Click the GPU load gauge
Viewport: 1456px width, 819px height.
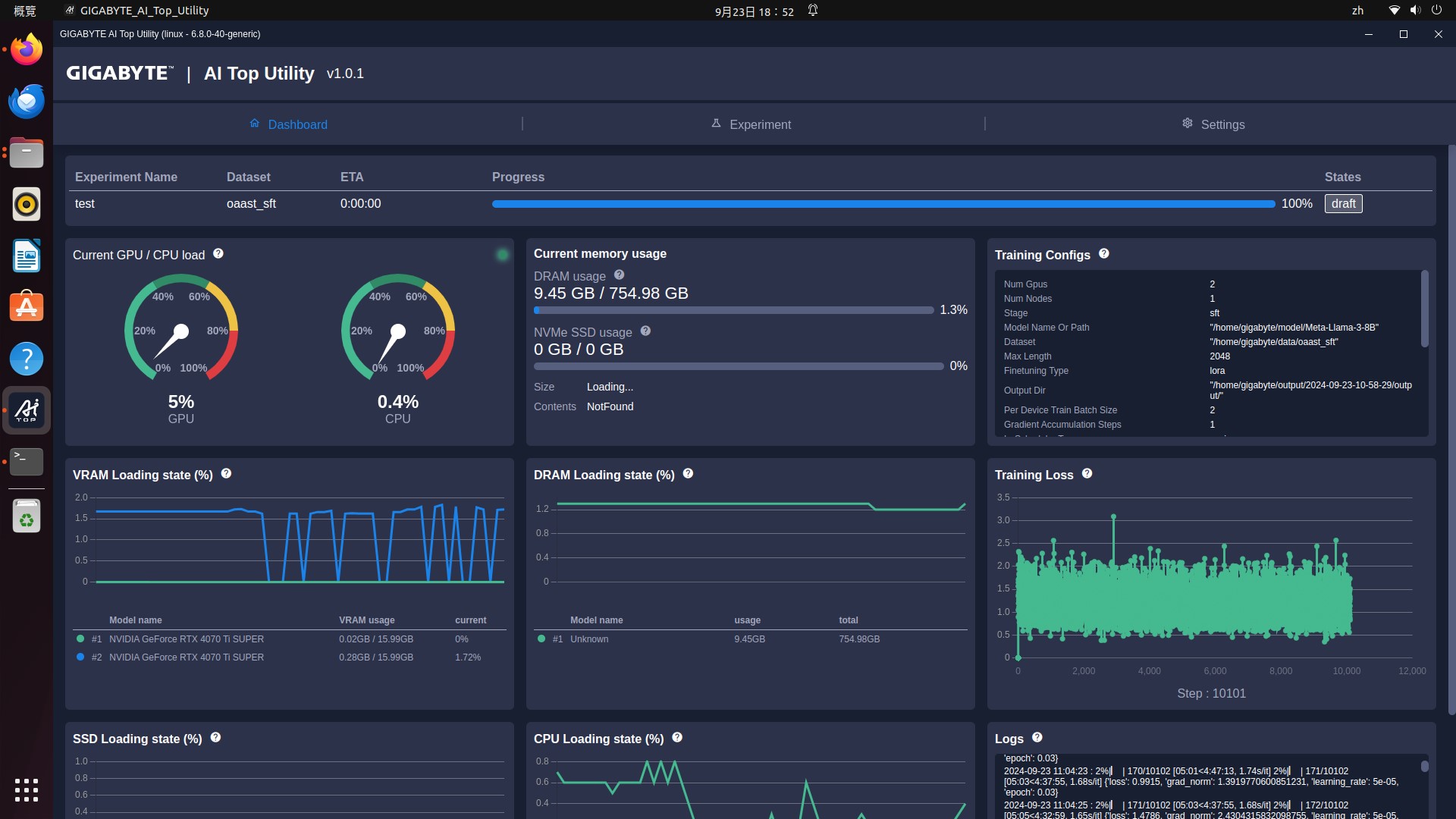[181, 328]
